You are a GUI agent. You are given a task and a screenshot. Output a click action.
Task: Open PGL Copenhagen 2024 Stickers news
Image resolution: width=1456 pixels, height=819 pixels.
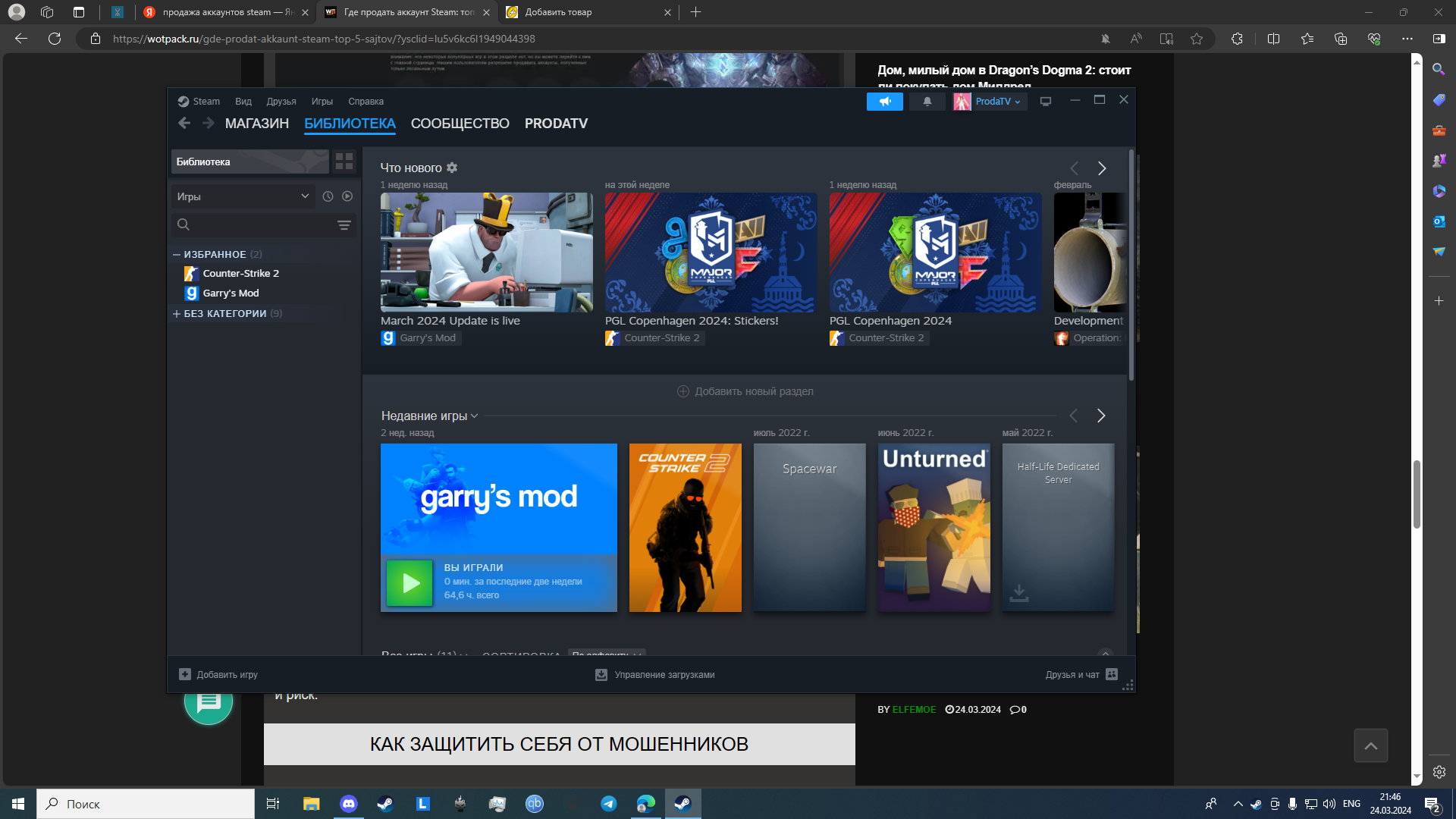click(711, 252)
